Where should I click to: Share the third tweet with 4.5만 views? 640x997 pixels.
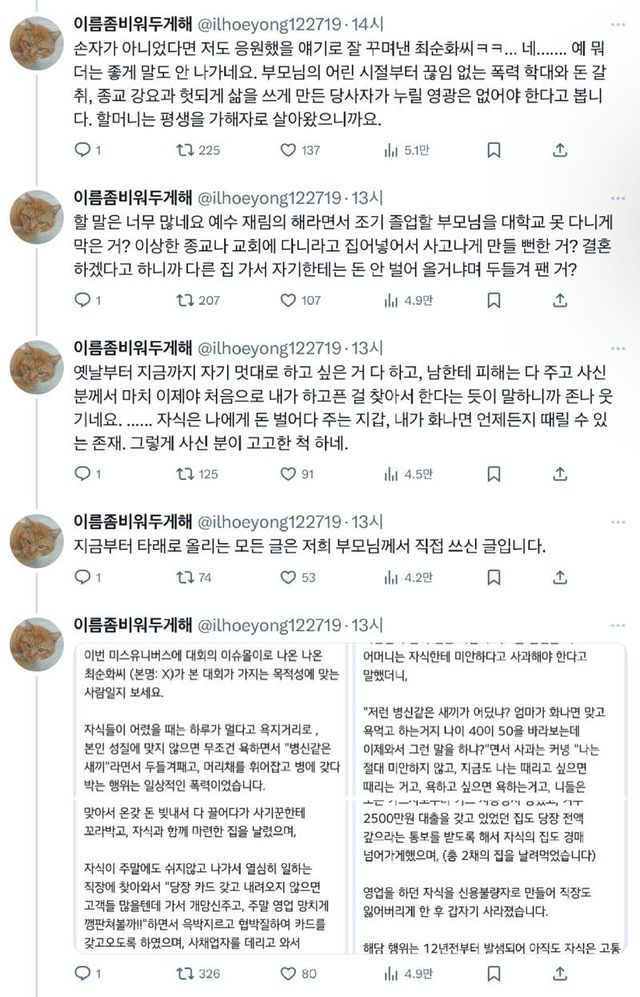coord(560,474)
